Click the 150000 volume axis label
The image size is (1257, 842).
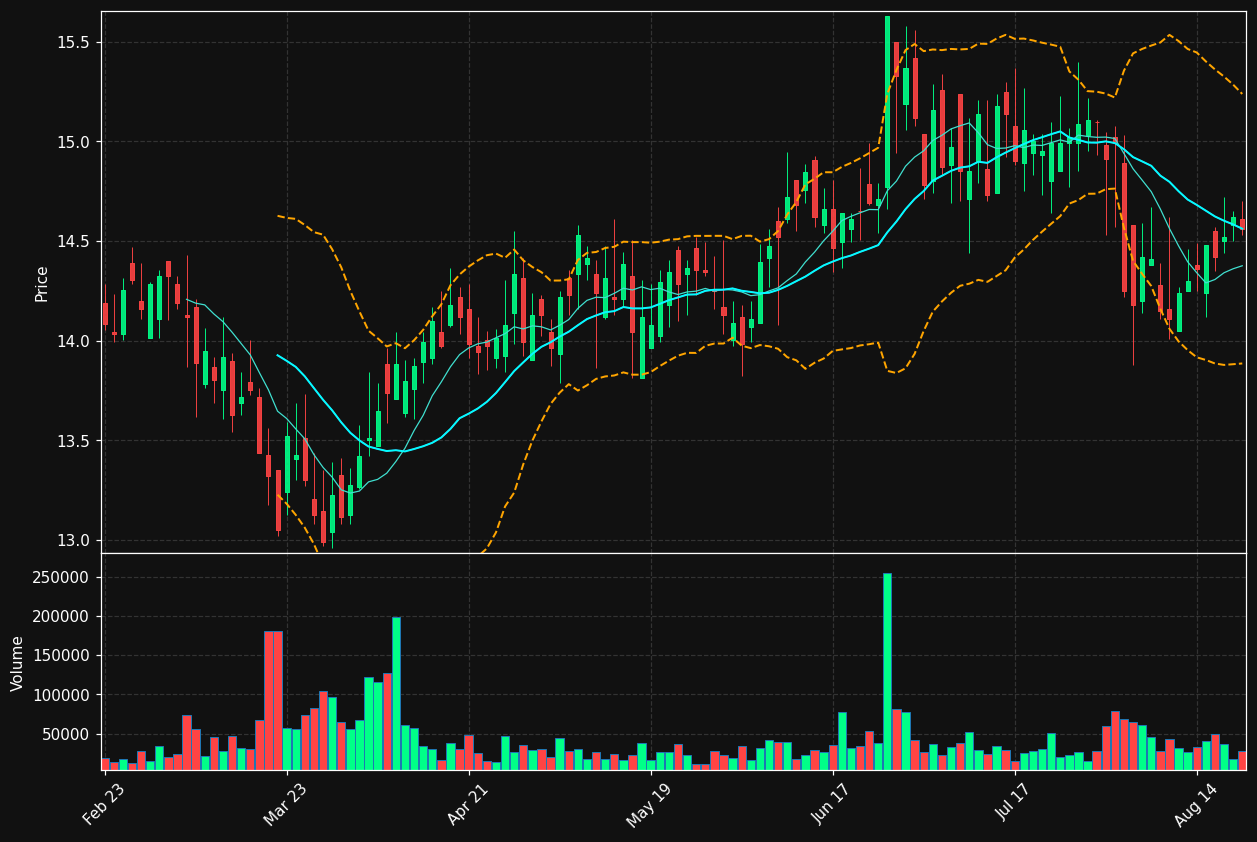[62, 656]
